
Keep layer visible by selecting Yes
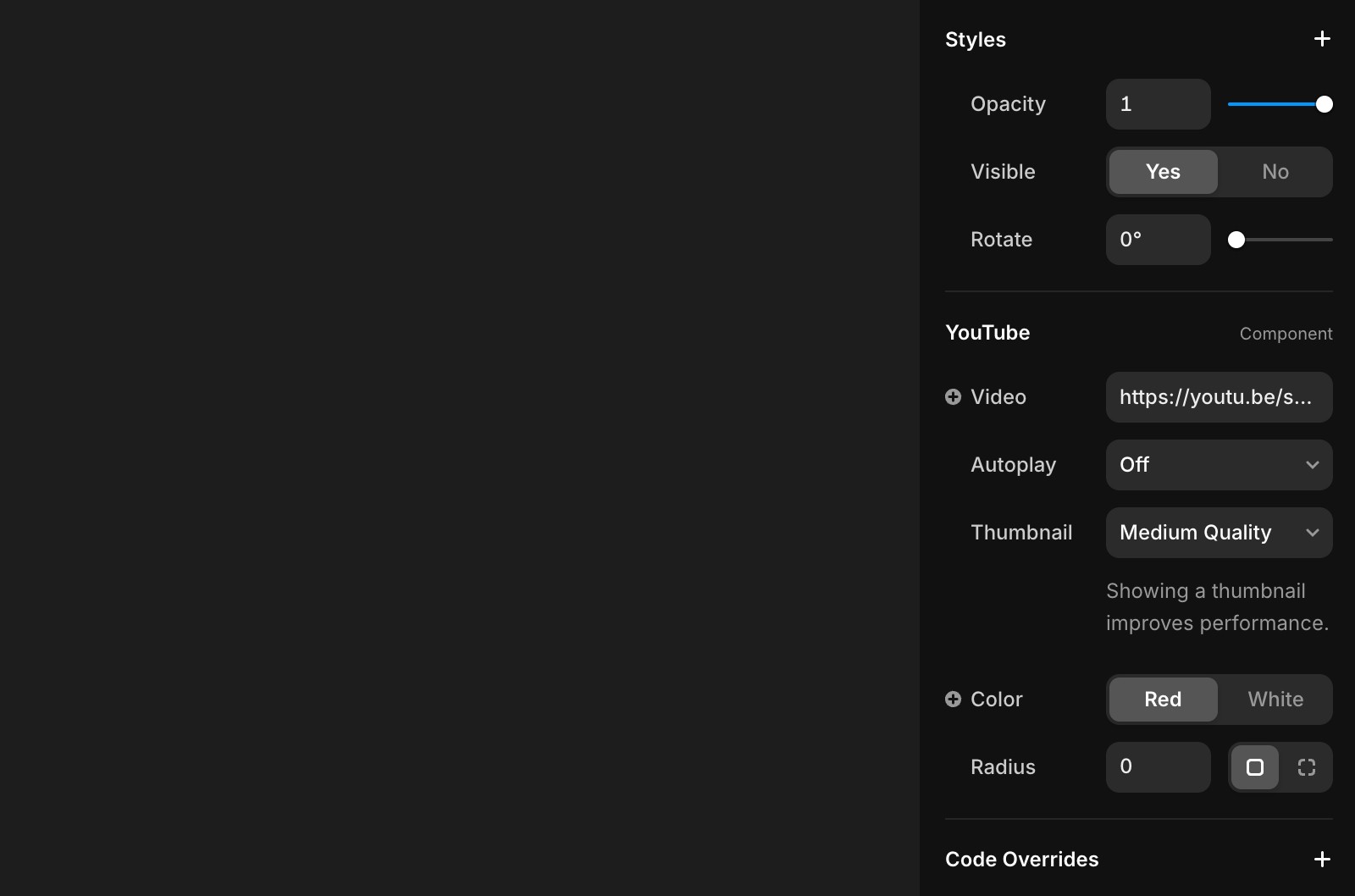(x=1163, y=171)
